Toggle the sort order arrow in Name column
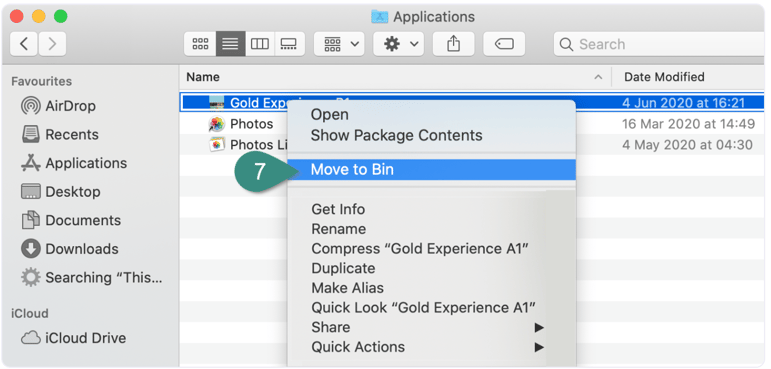This screenshot has width=771, height=369. point(598,77)
